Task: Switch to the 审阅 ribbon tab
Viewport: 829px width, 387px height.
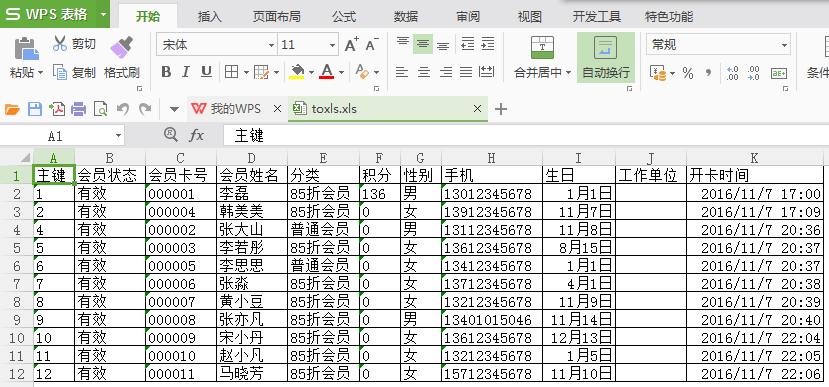Action: (468, 16)
